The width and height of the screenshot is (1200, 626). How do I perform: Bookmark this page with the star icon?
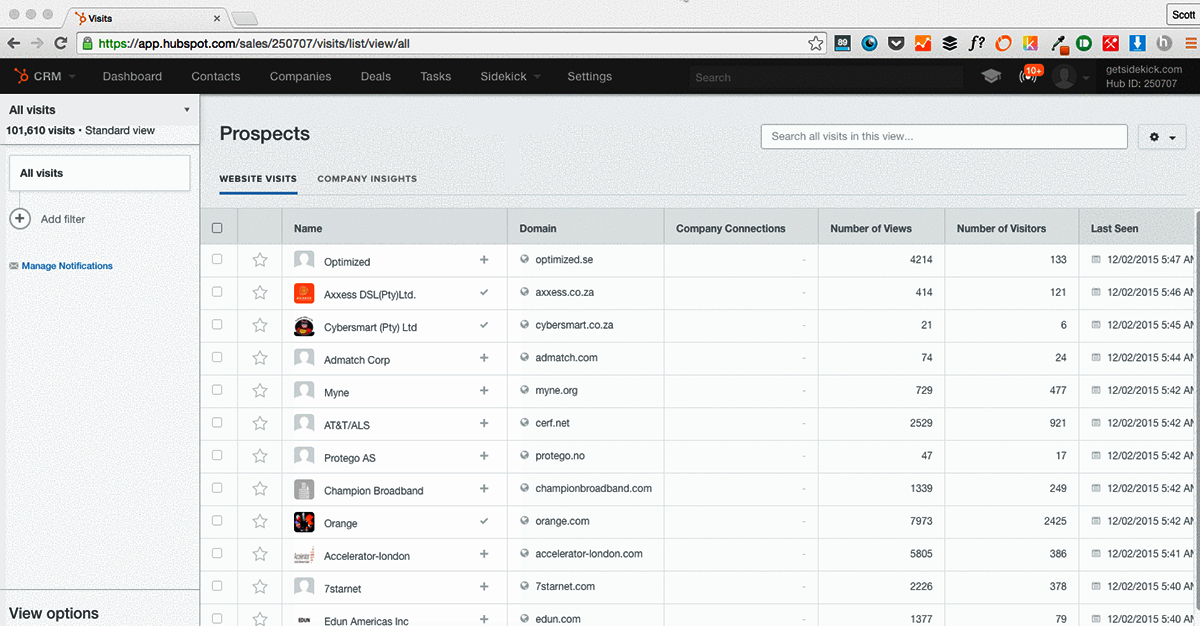click(x=816, y=43)
